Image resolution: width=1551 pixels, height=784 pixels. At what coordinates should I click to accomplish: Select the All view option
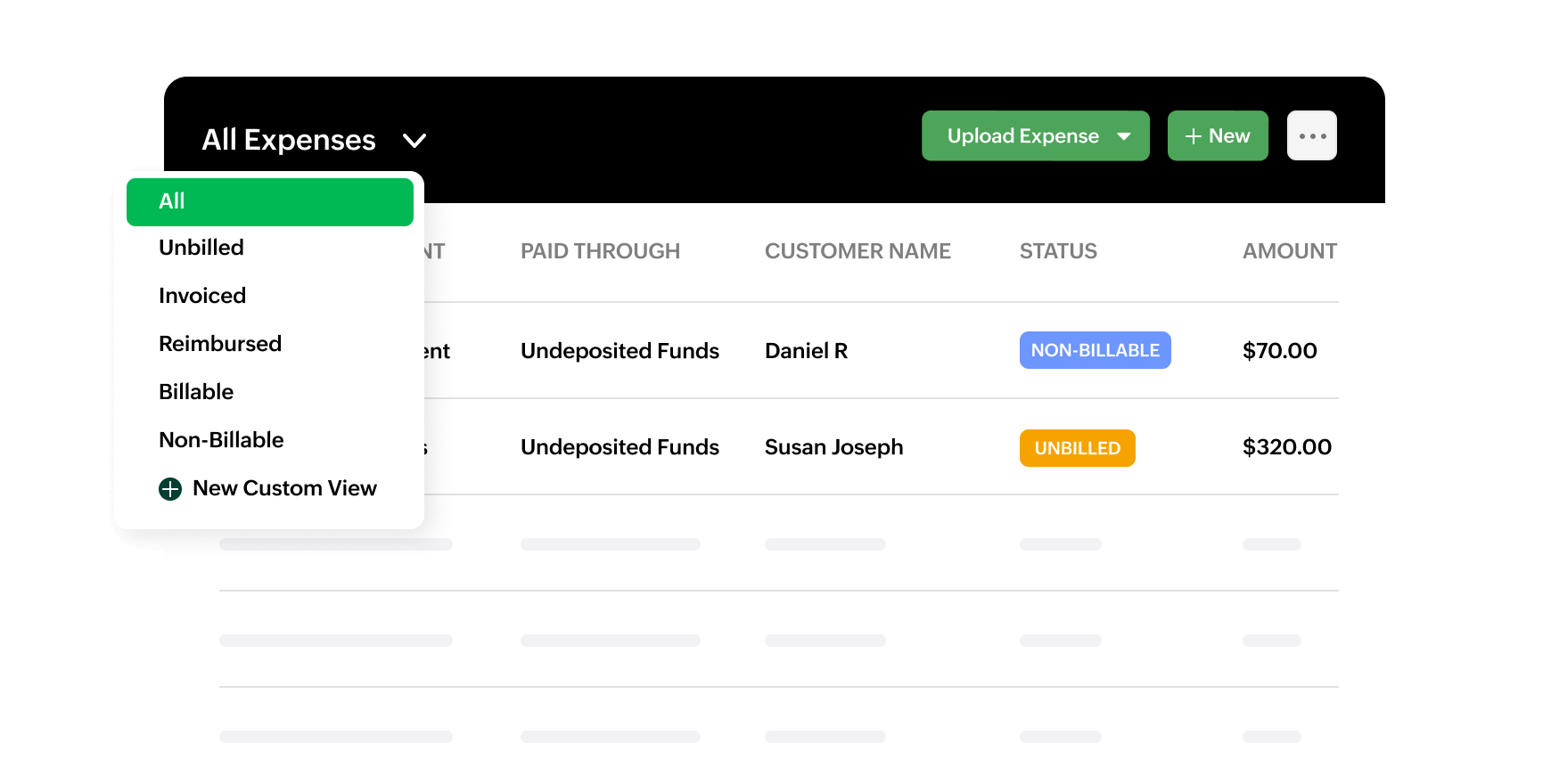(269, 202)
